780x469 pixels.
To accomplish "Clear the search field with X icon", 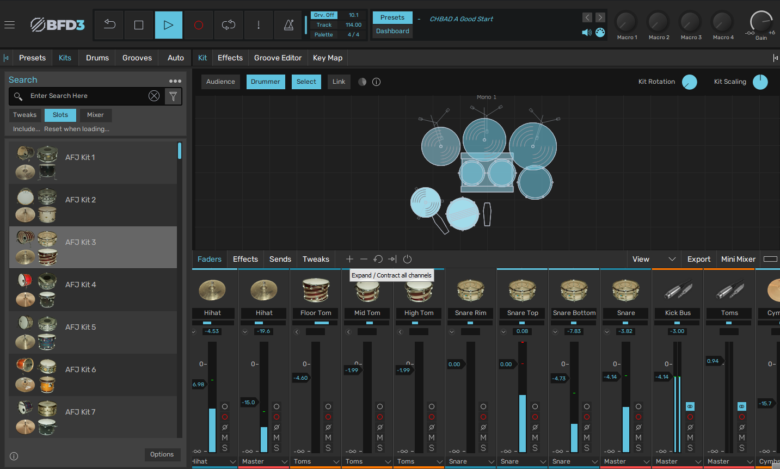I will coord(154,96).
